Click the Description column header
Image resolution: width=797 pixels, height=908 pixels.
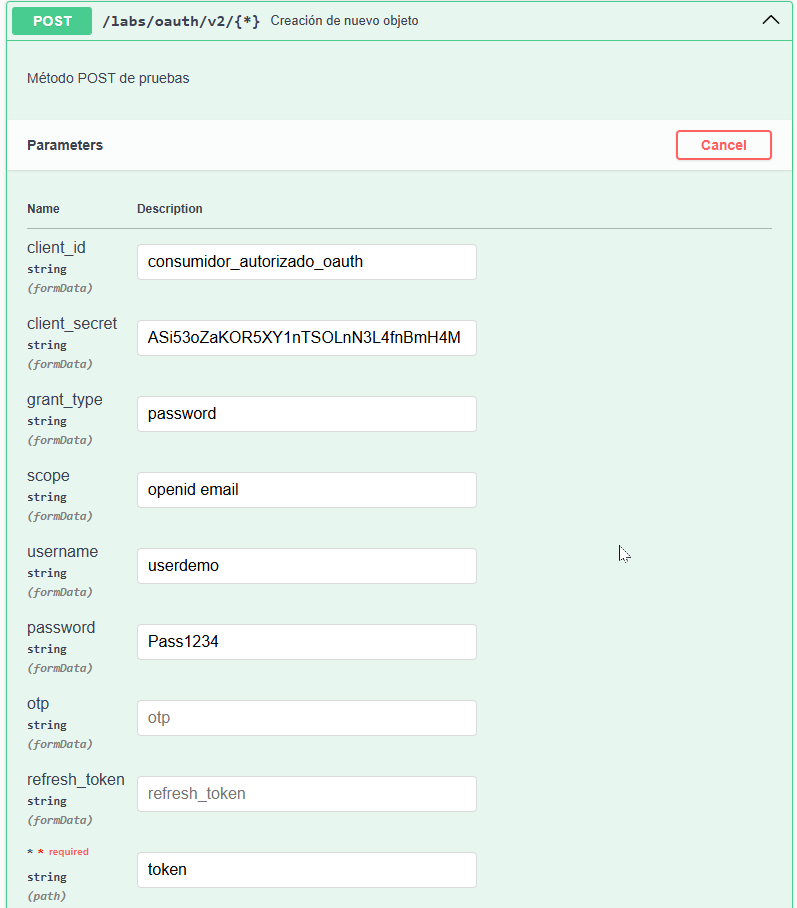170,209
